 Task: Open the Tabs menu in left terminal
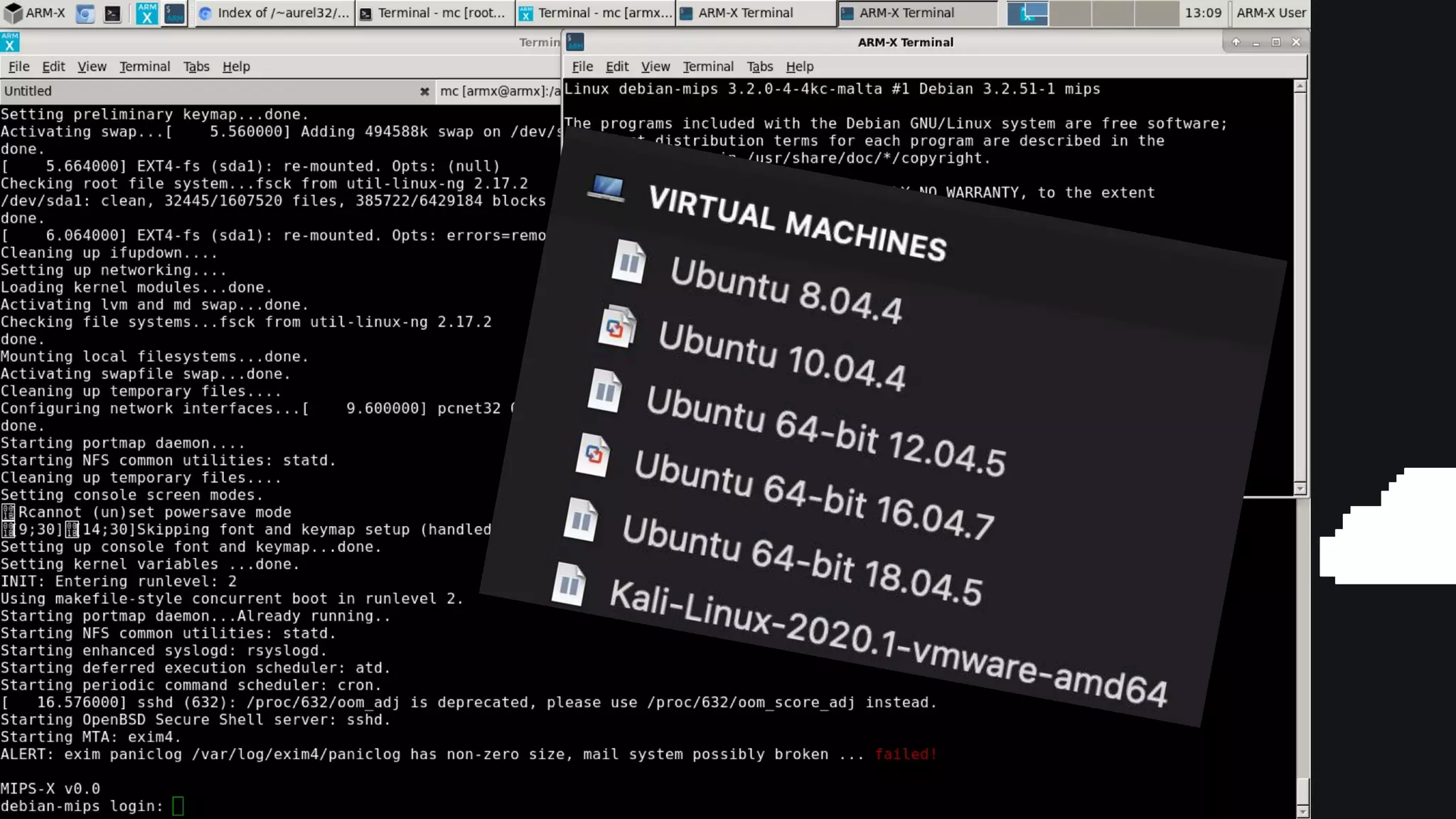196,66
